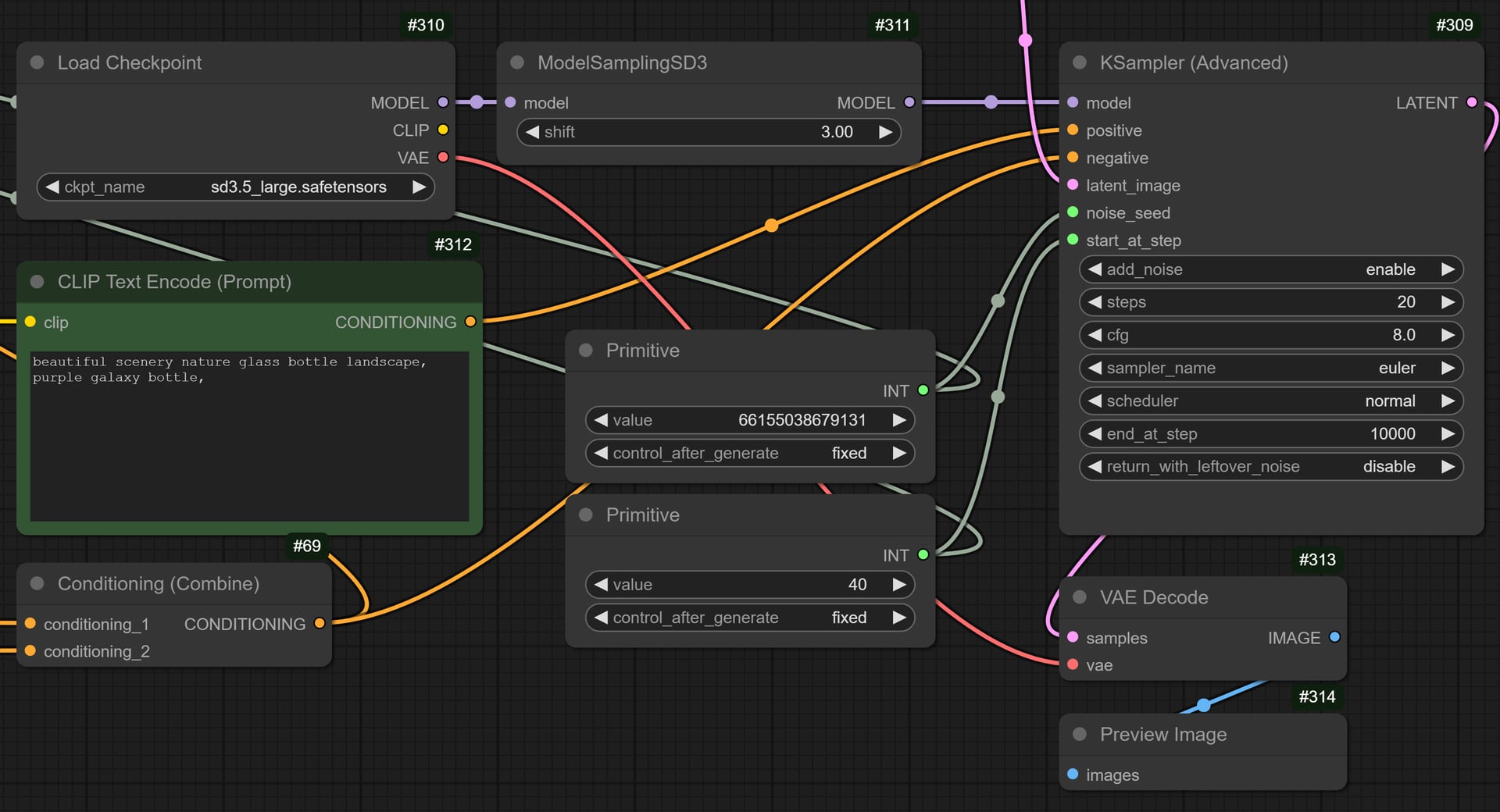Increase end_at_step value with right arrow
Image resolution: width=1500 pixels, height=812 pixels.
[1448, 434]
